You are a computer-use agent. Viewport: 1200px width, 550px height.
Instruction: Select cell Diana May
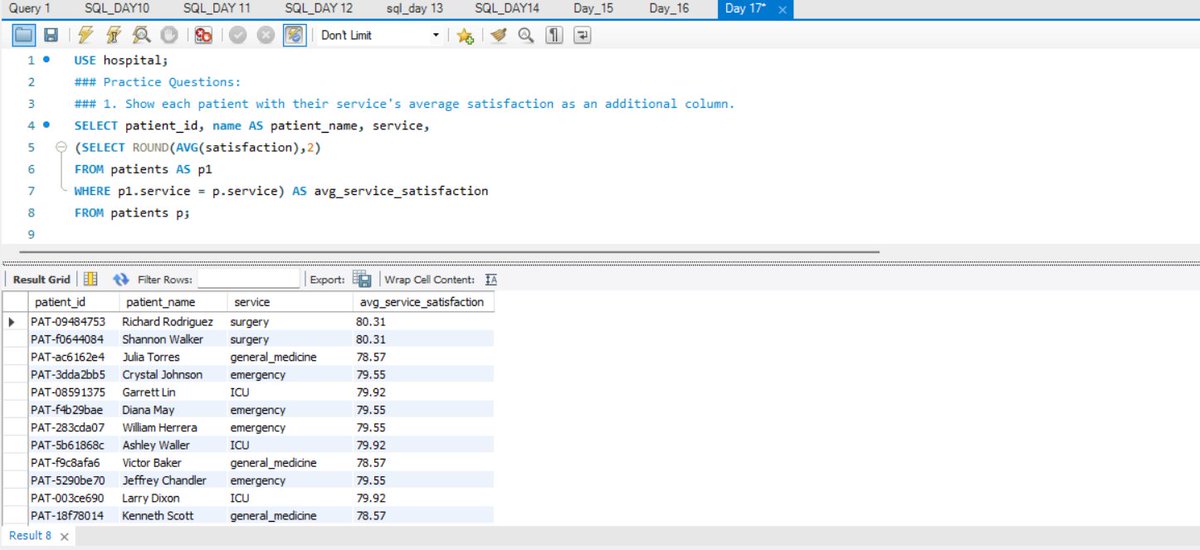172,410
